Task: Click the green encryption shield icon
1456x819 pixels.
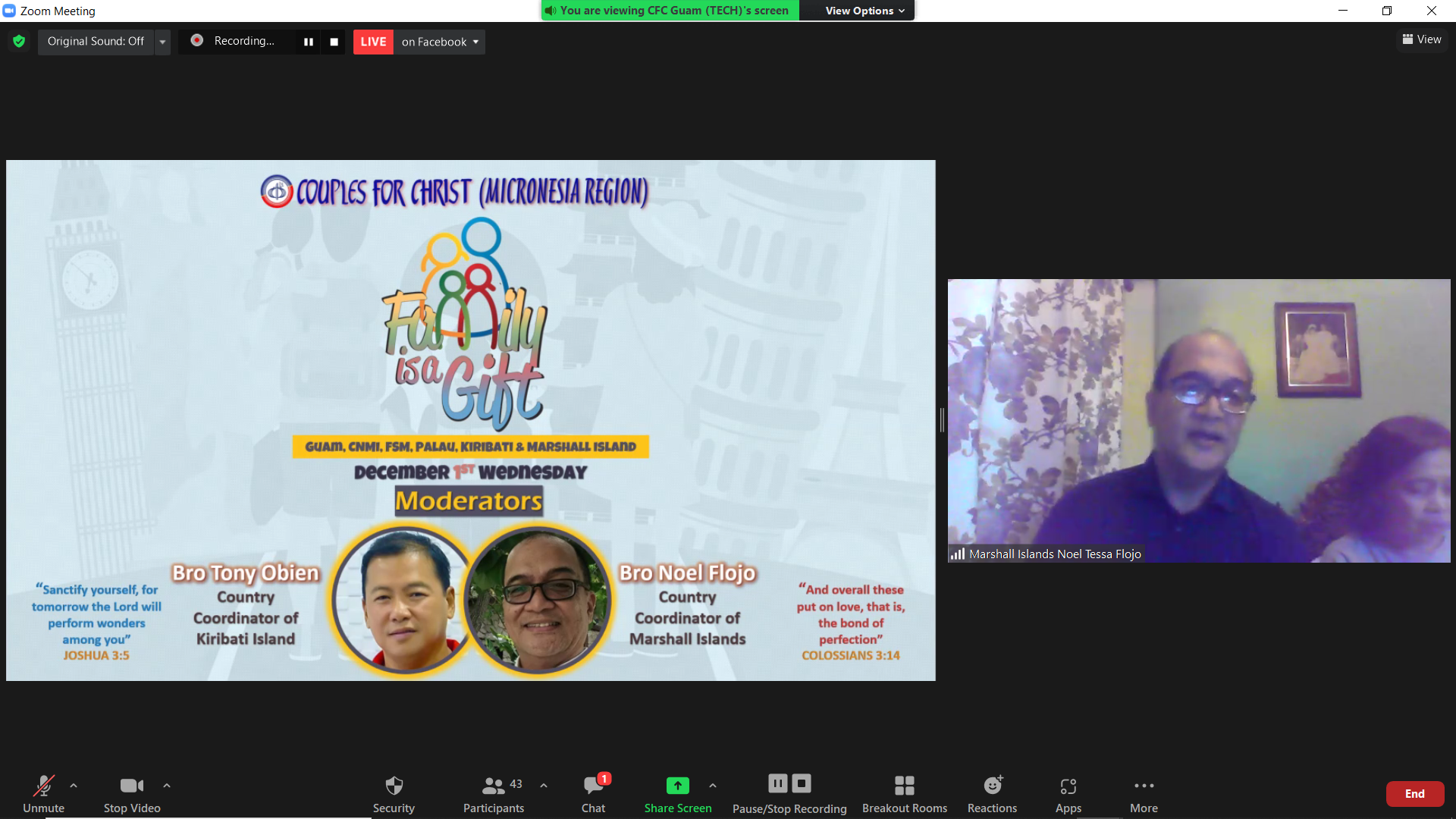Action: coord(19,41)
